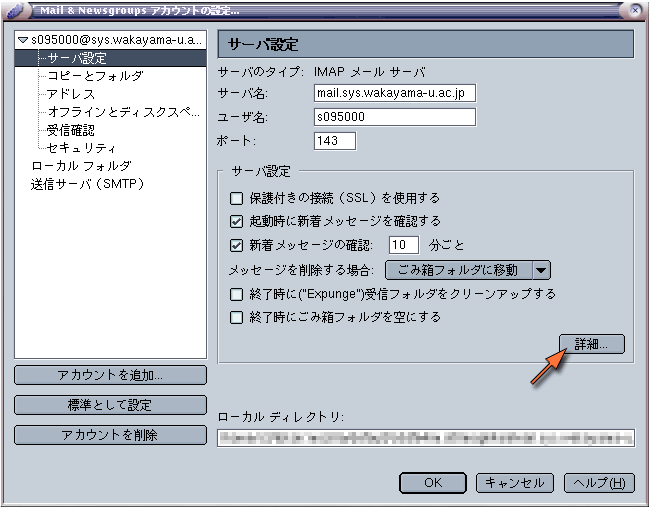Click the ポート field showing 143

335,141
